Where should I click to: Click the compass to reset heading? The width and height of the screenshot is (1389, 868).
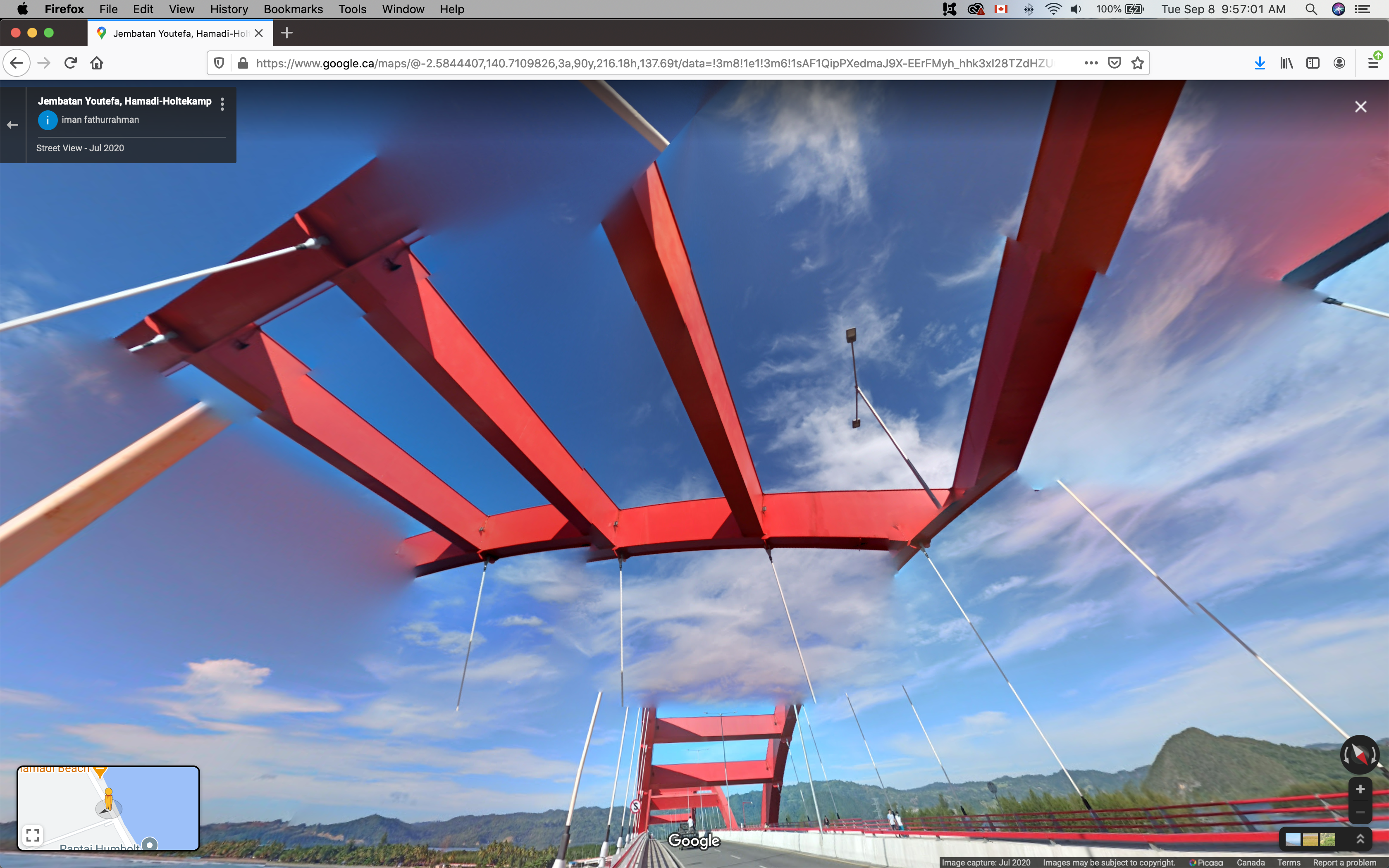[1359, 754]
